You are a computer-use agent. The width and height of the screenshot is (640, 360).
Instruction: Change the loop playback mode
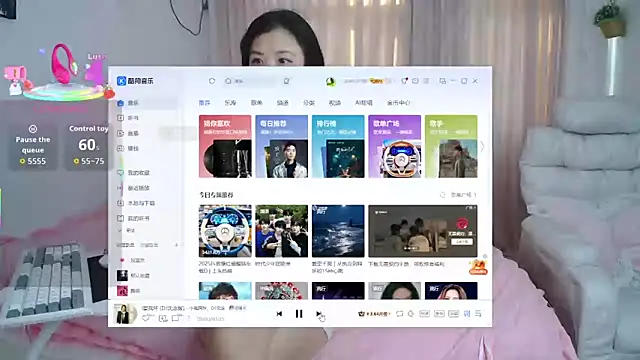(400, 314)
